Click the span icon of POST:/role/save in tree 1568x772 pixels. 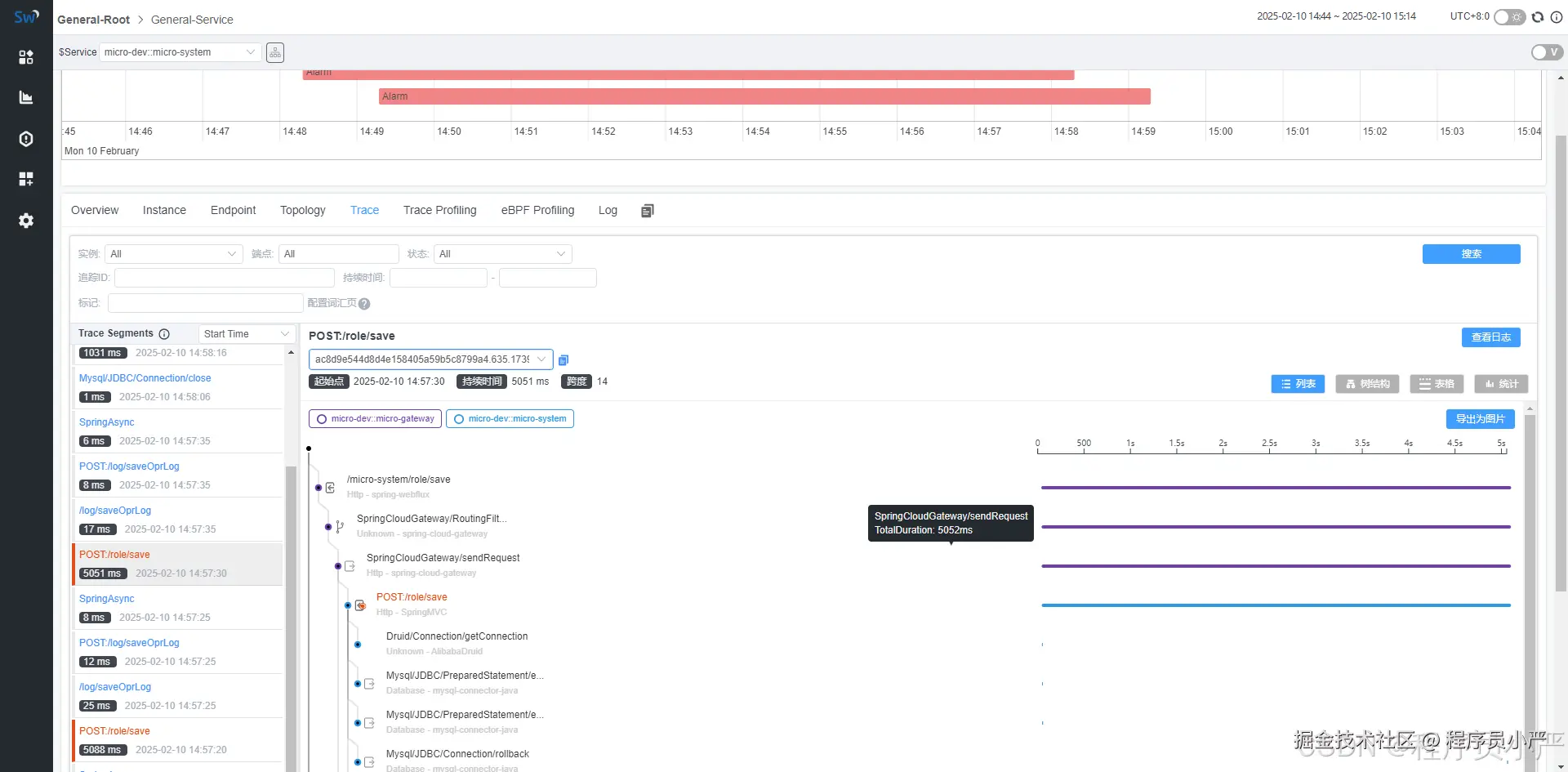pos(359,605)
